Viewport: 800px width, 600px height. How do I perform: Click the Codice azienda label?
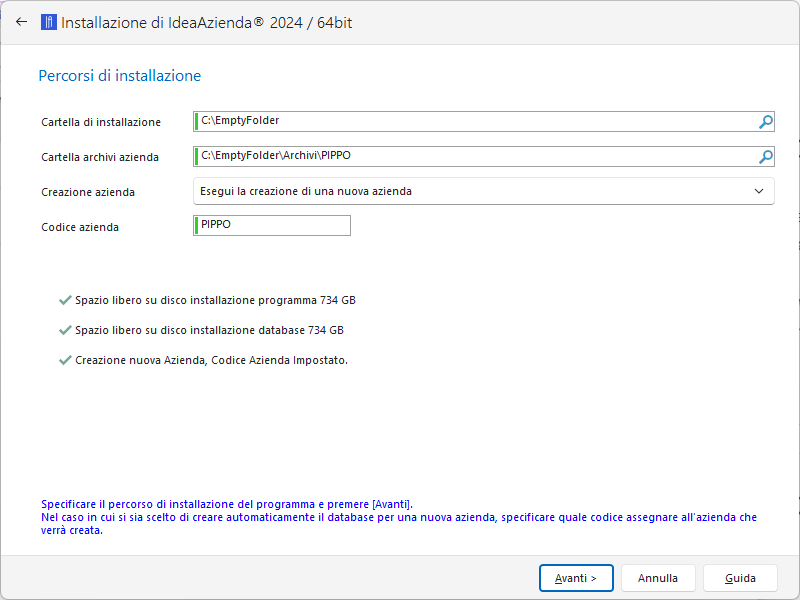click(80, 227)
